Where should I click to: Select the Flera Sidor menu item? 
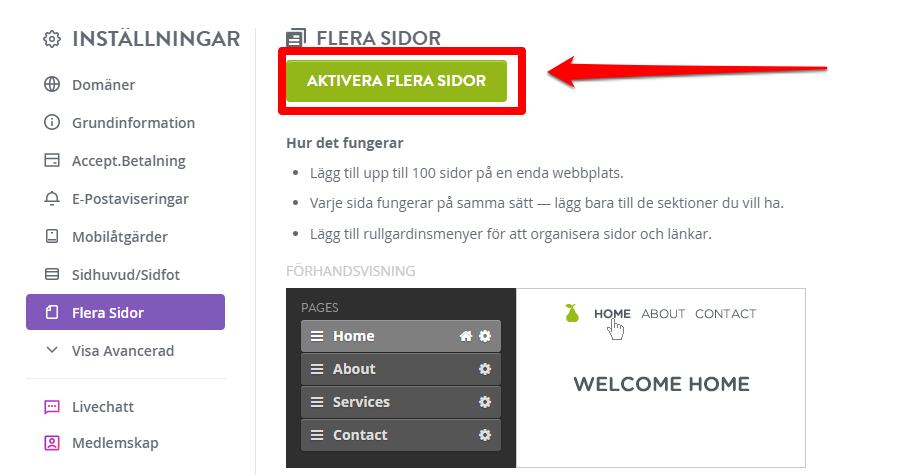click(x=125, y=312)
